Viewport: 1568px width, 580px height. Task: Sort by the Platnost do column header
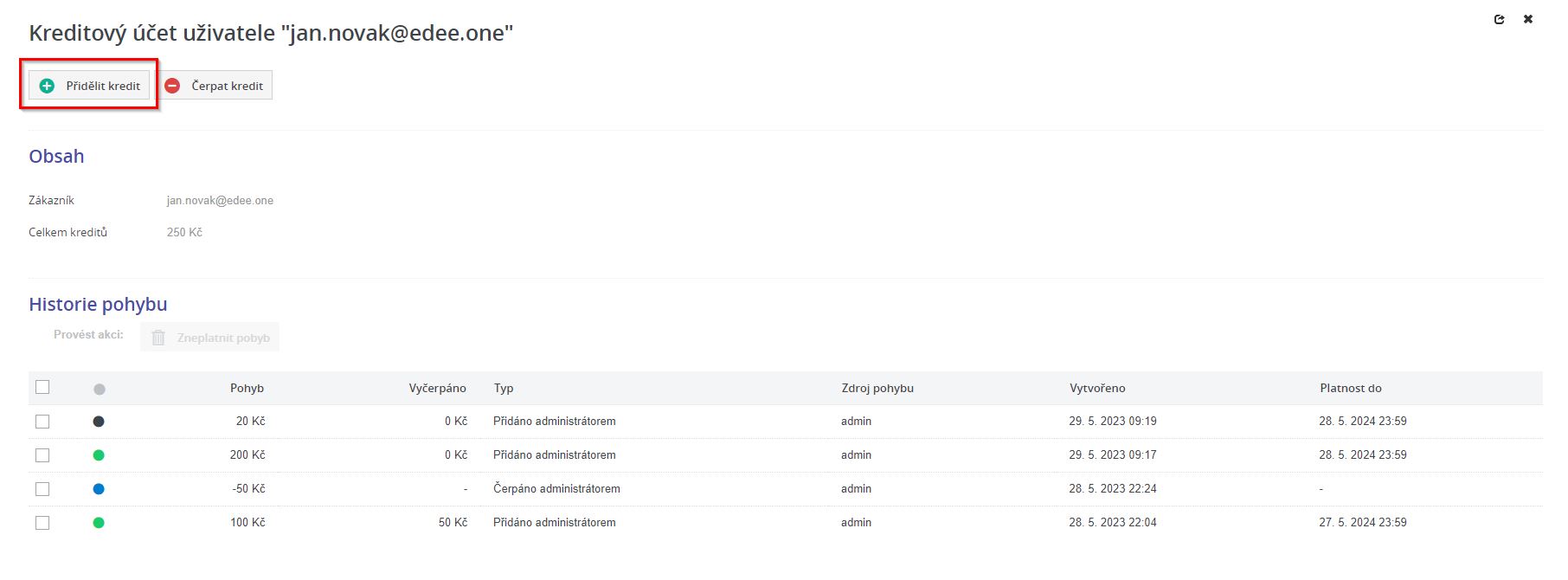(x=1350, y=389)
